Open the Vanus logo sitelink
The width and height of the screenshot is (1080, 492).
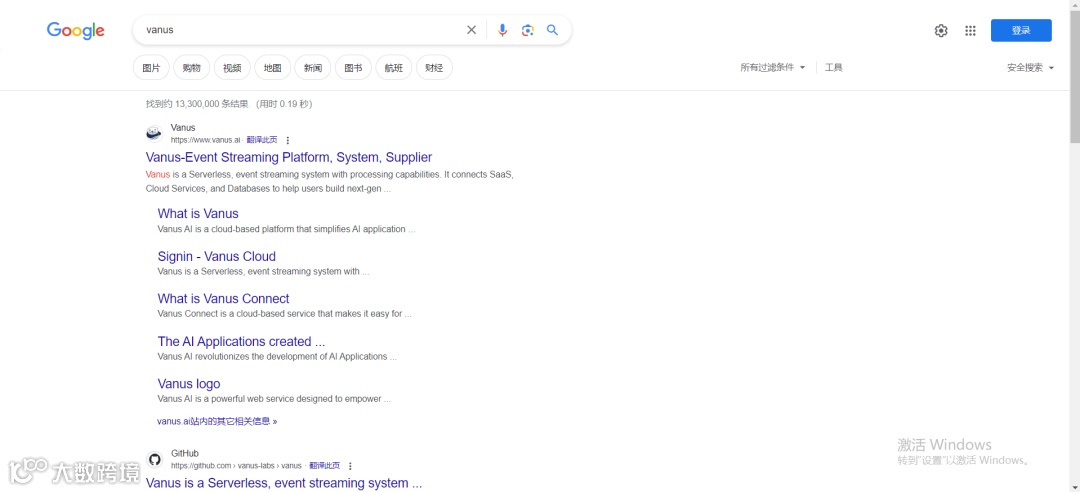click(189, 384)
